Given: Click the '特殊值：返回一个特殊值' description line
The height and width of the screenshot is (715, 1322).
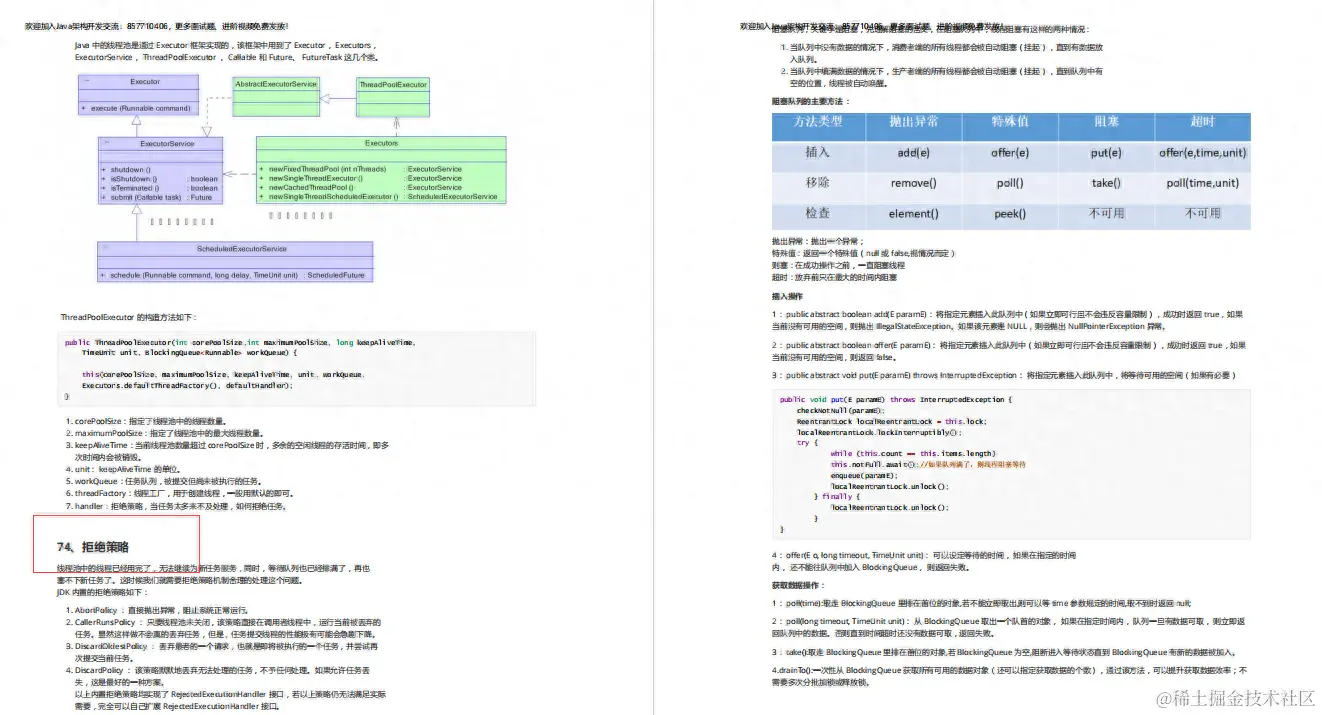Looking at the screenshot, I should coord(862,254).
